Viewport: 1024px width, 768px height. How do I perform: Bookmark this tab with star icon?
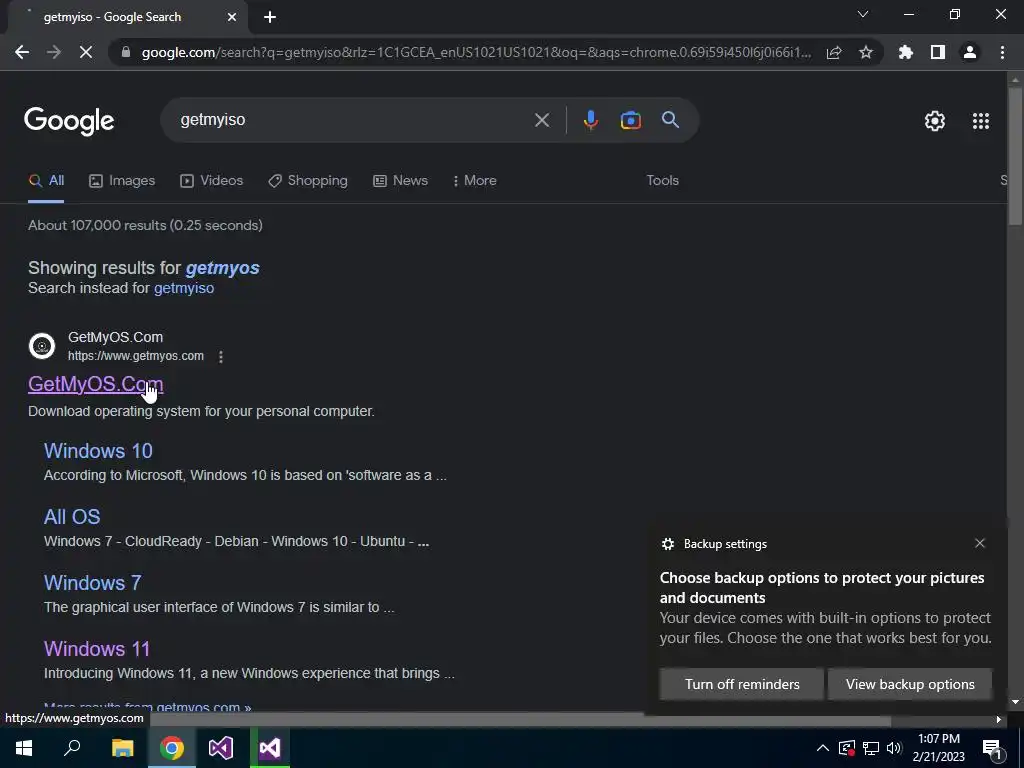click(x=866, y=52)
